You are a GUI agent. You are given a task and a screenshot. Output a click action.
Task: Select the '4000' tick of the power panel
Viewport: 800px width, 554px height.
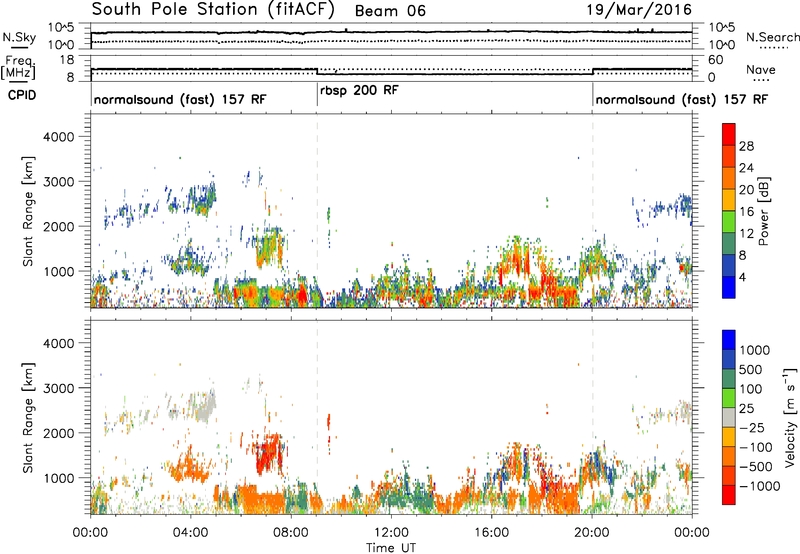(58, 137)
